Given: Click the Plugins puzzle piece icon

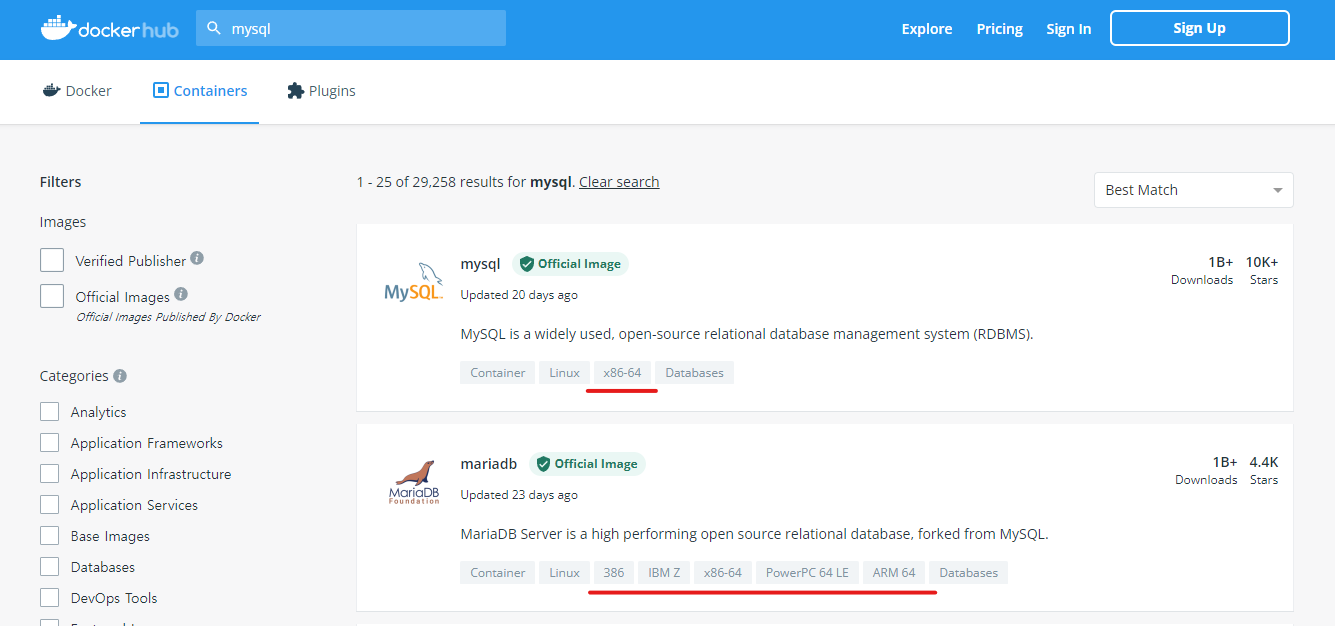Looking at the screenshot, I should 295,90.
